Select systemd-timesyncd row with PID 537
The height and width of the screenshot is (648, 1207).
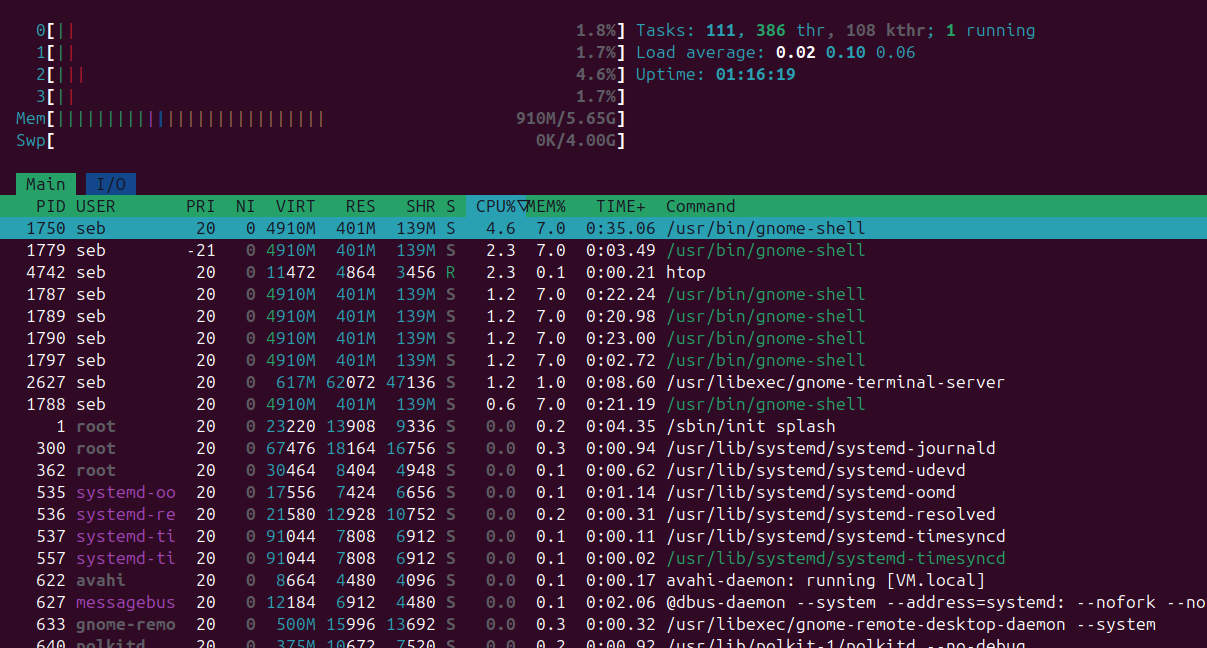(x=603, y=536)
